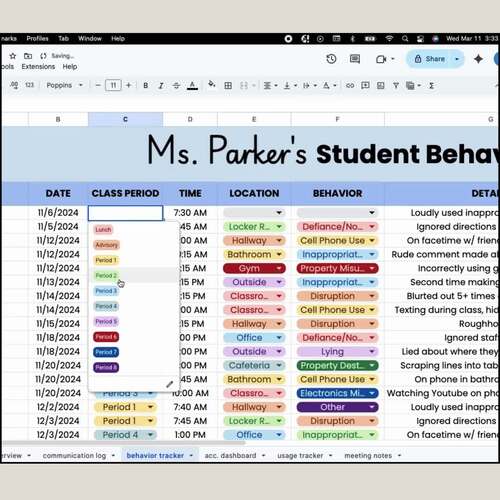Click the functions sigma icon
This screenshot has height=500, width=500.
tap(431, 86)
